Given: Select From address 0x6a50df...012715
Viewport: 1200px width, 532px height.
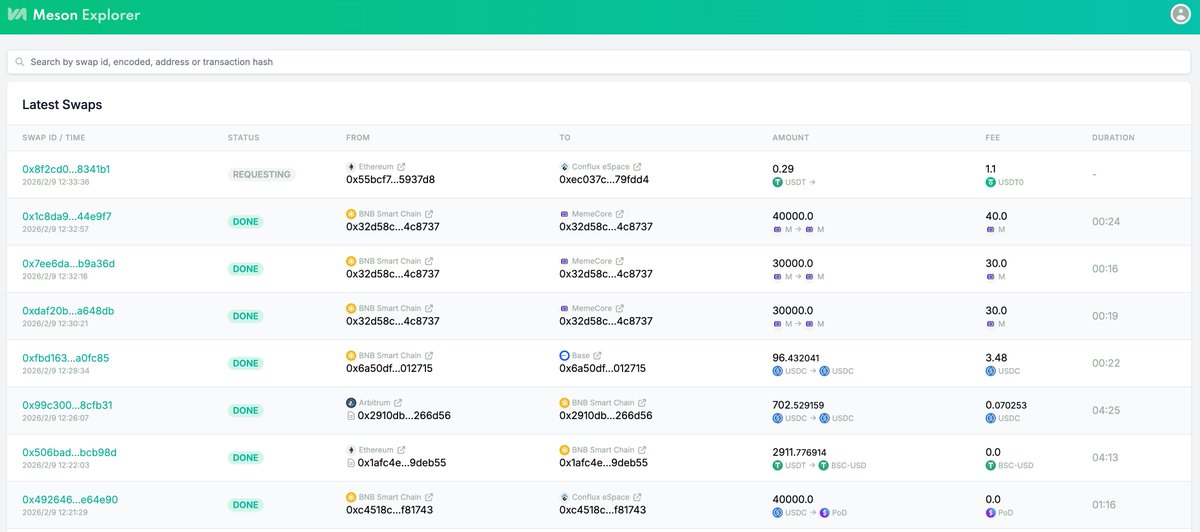Looking at the screenshot, I should tap(389, 368).
